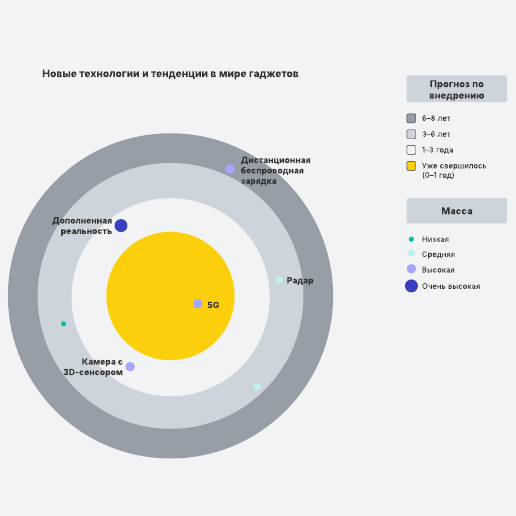Click the Дистанционная беспроводная зарядка dot

pos(230,169)
